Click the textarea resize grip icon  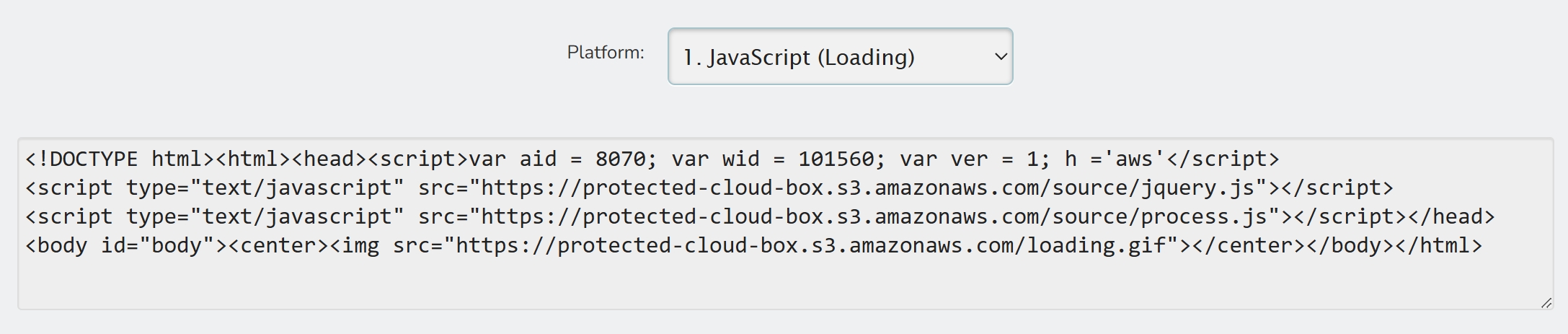tap(1546, 303)
